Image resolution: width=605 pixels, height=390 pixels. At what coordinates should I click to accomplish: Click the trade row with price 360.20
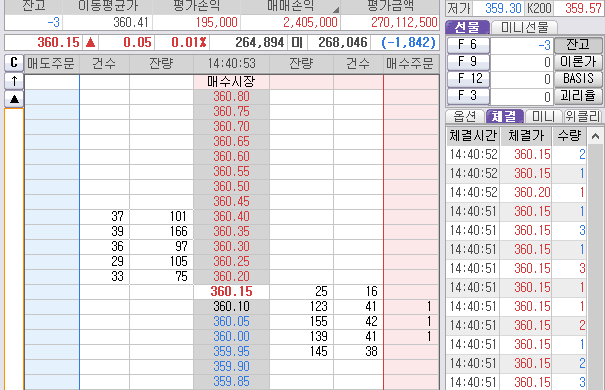[517, 192]
